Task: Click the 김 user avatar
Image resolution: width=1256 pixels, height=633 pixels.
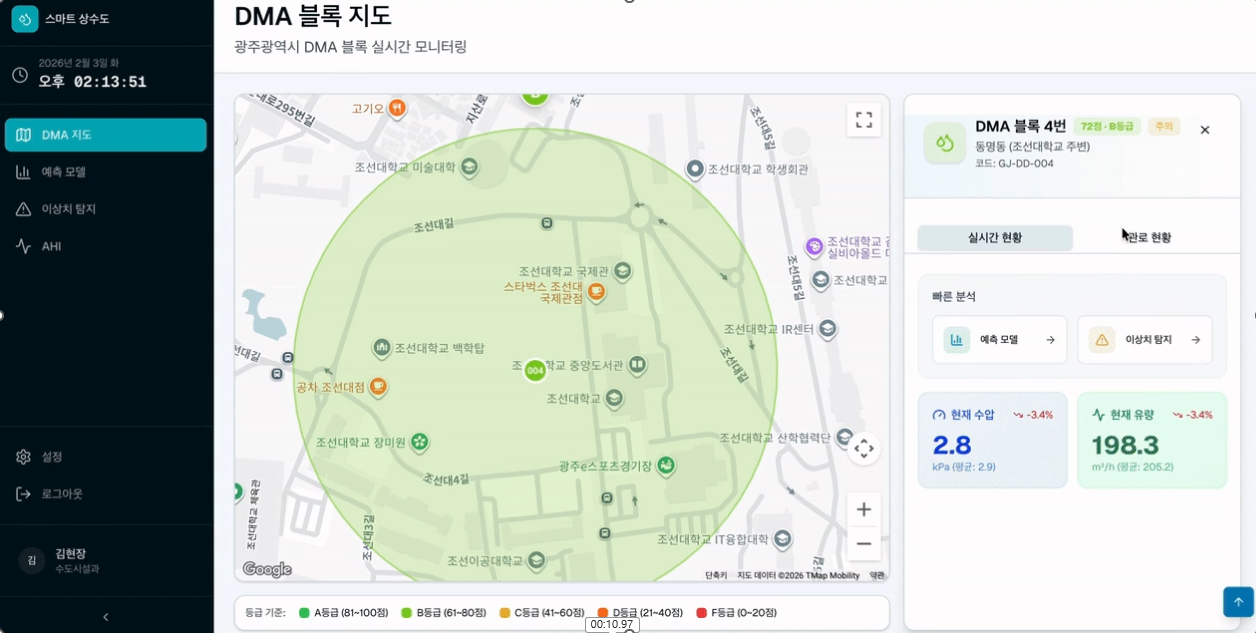Action: pos(31,560)
